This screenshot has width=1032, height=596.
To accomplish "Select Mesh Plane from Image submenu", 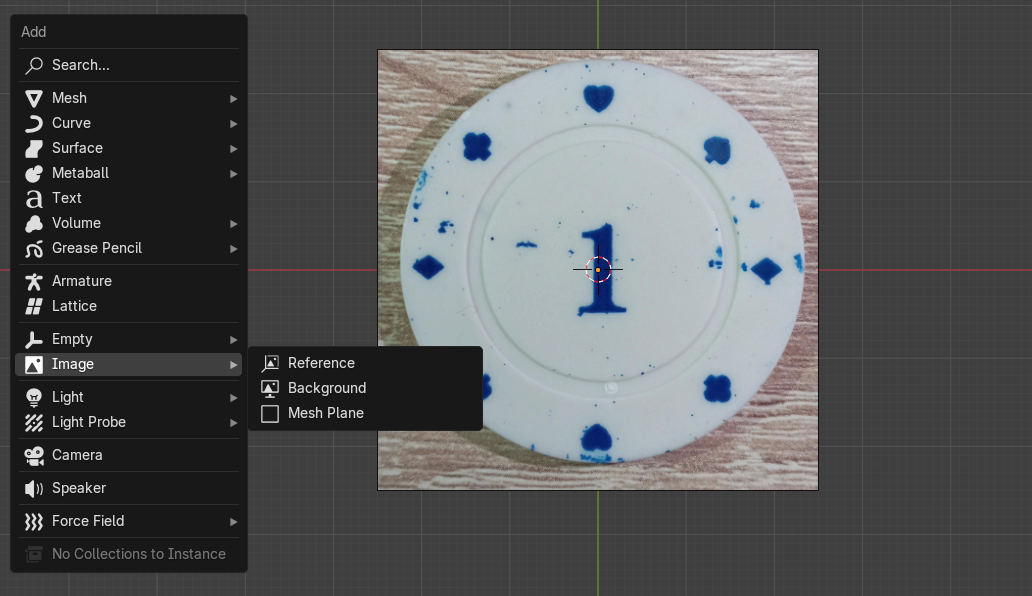I will click(x=325, y=413).
